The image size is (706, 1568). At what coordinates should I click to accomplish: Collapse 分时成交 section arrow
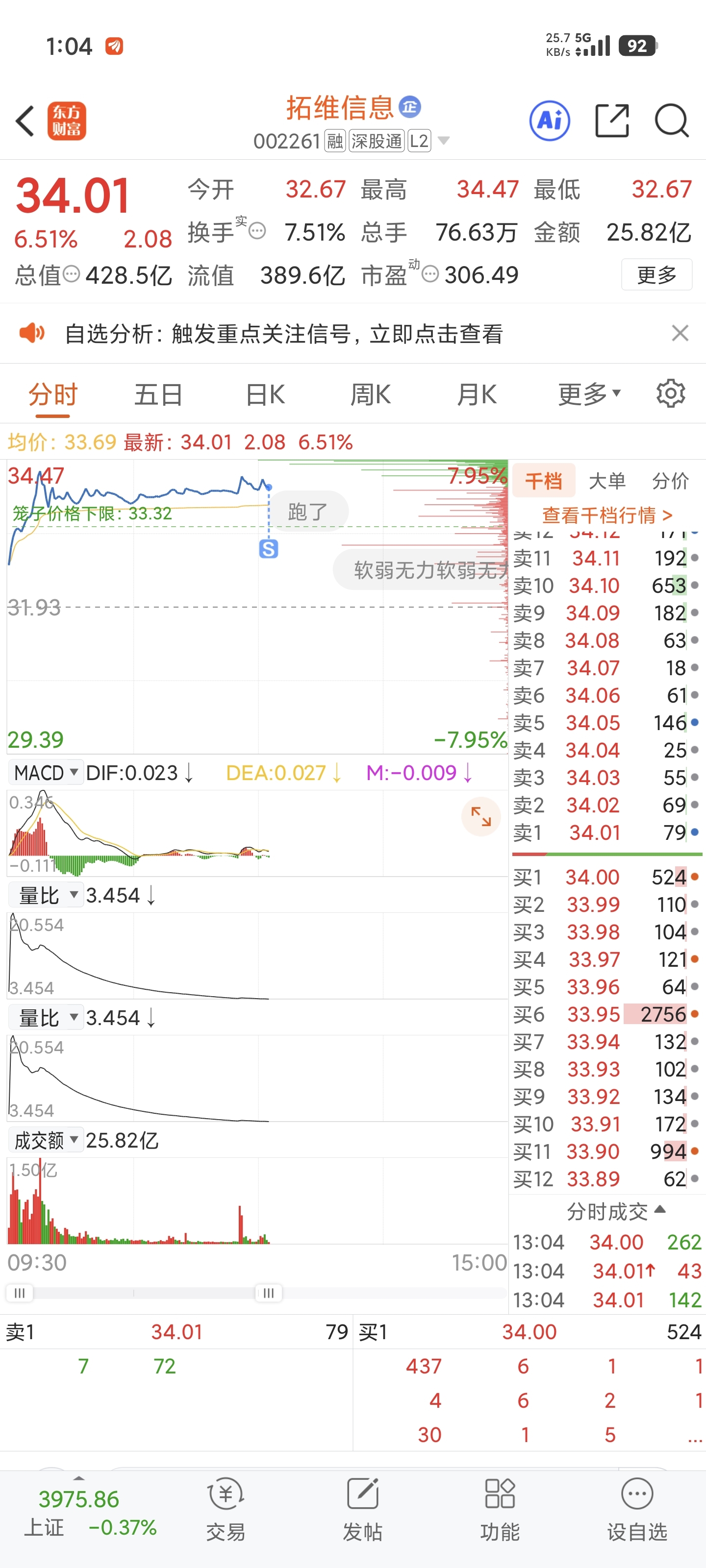[x=659, y=1210]
